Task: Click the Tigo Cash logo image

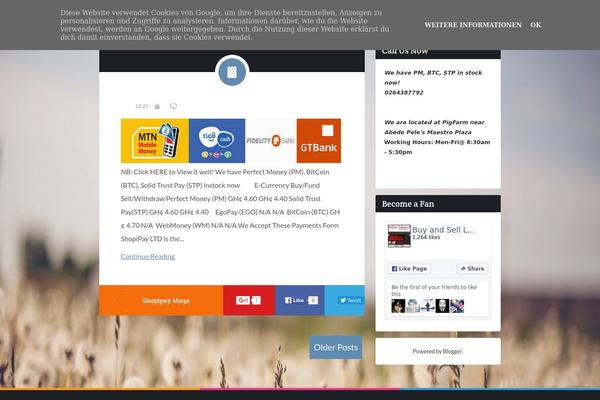Action: 217,141
